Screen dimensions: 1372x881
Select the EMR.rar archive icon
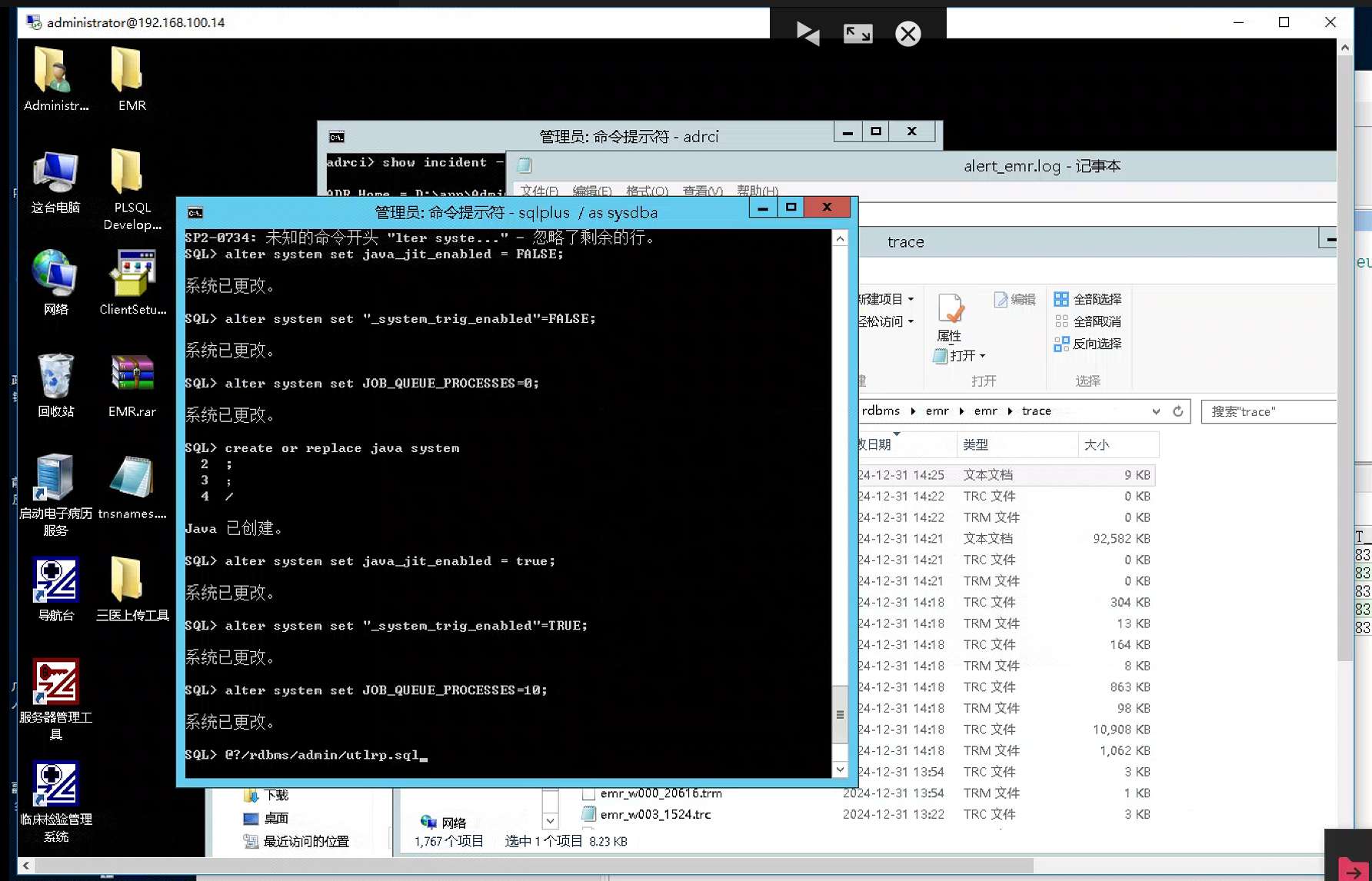(x=132, y=385)
